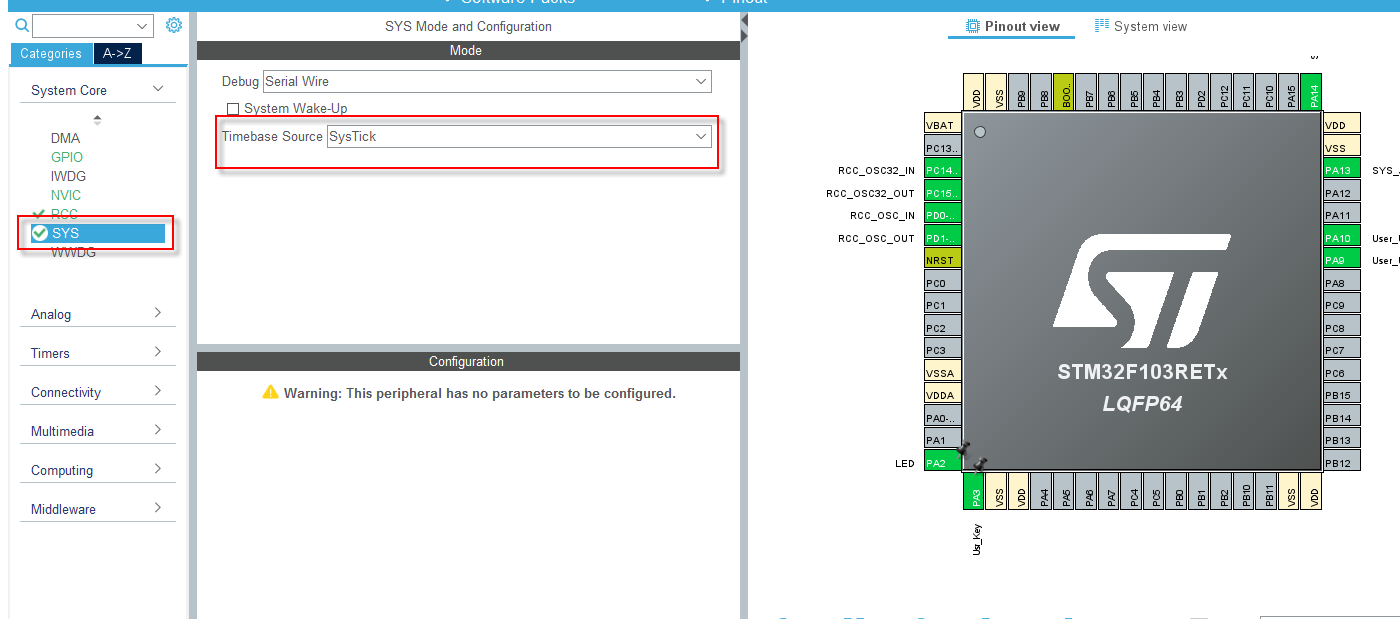Select pin PA11 on the chip
Image resolution: width=1400 pixels, height=619 pixels.
1341,215
